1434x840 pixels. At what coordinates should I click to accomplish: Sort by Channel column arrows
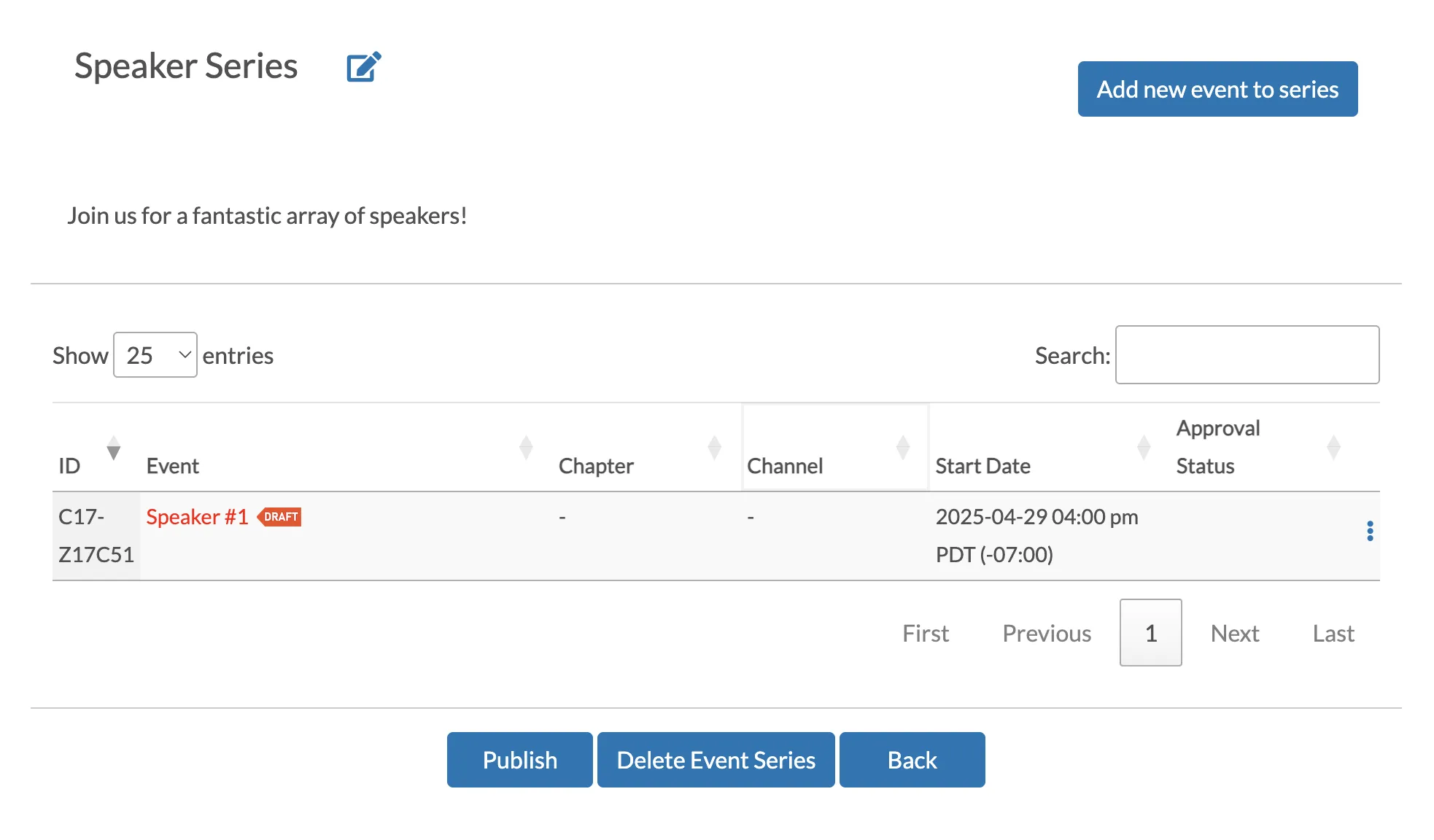903,448
